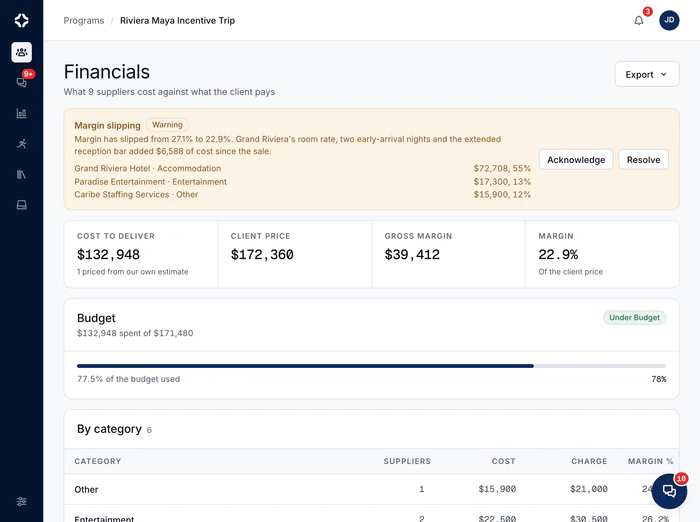The width and height of the screenshot is (700, 522).
Task: Click the Caribe Staffing Services · Other line
Action: (x=136, y=195)
